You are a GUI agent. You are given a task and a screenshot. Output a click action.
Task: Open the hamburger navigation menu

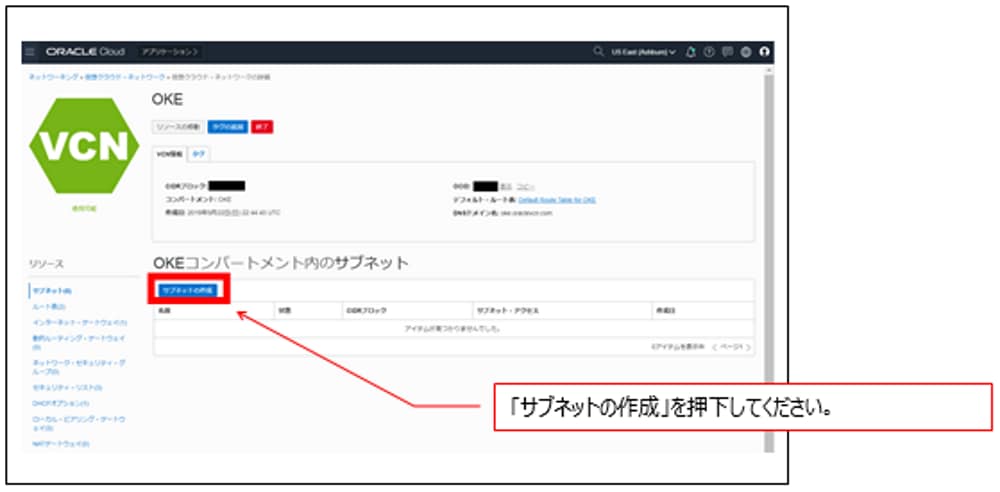click(32, 52)
